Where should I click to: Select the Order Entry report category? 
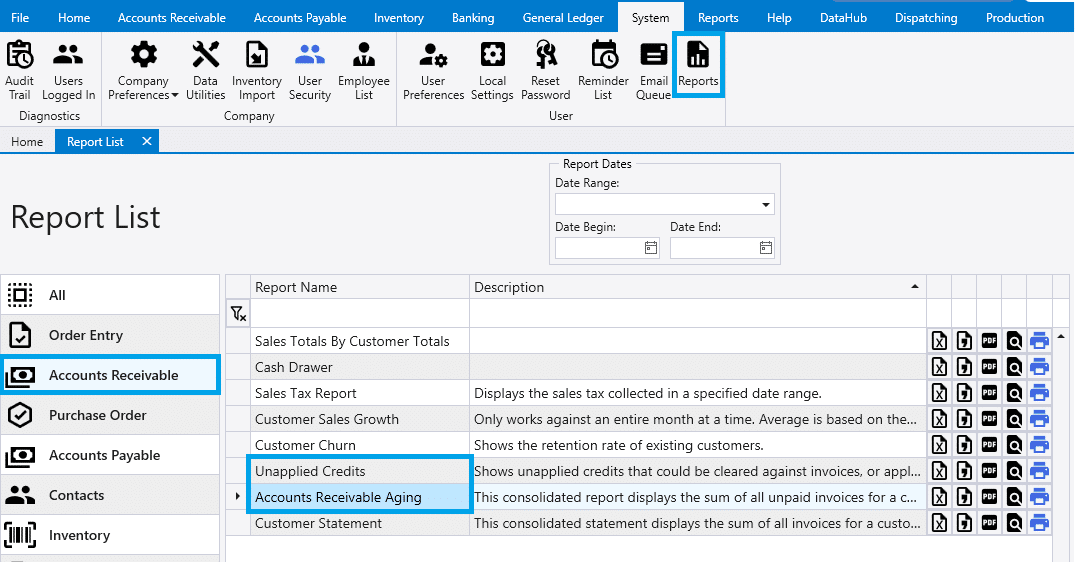(110, 335)
